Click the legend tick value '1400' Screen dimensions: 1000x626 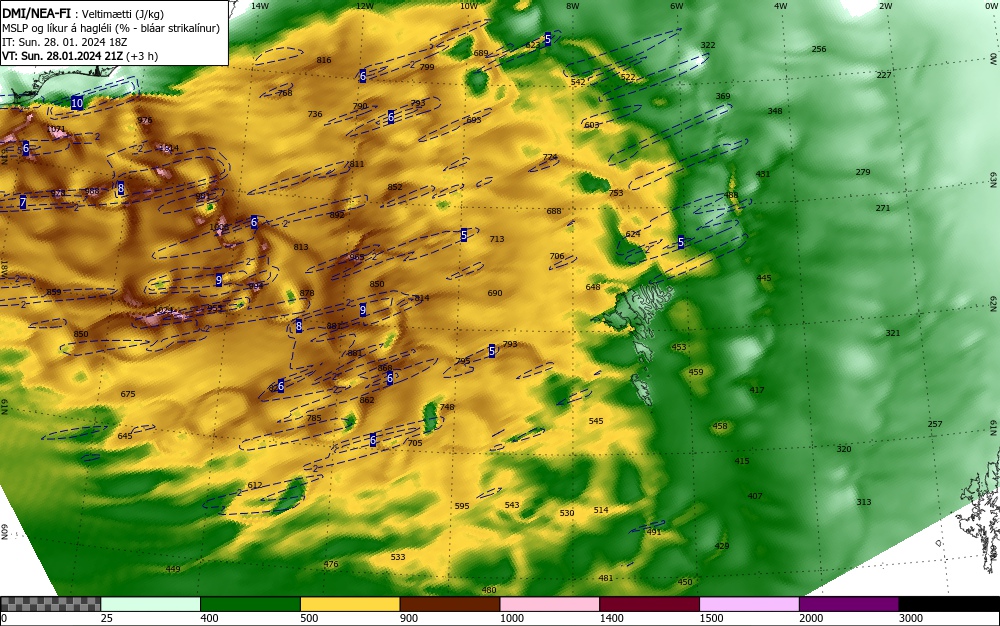tap(612, 618)
